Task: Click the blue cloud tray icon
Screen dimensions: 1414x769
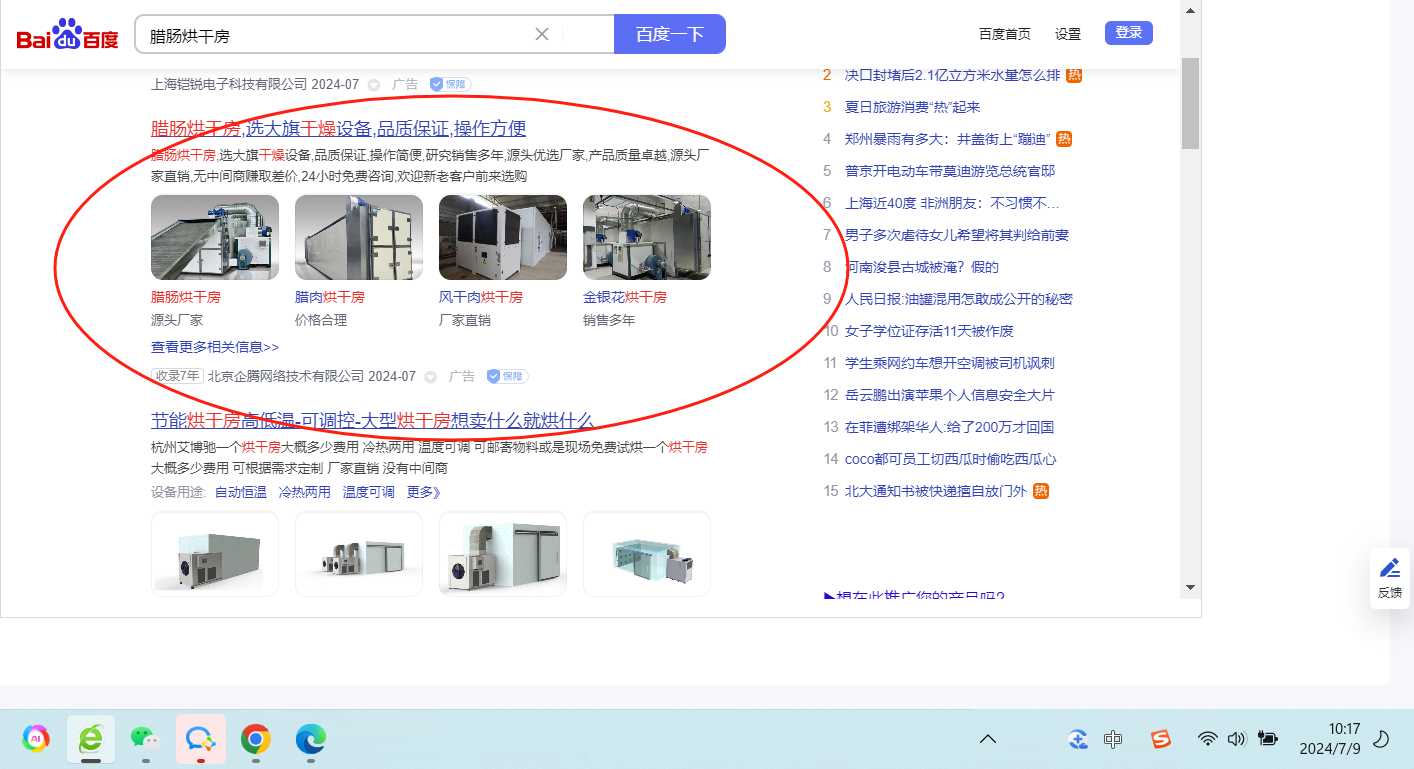Action: pyautogui.click(x=1078, y=739)
